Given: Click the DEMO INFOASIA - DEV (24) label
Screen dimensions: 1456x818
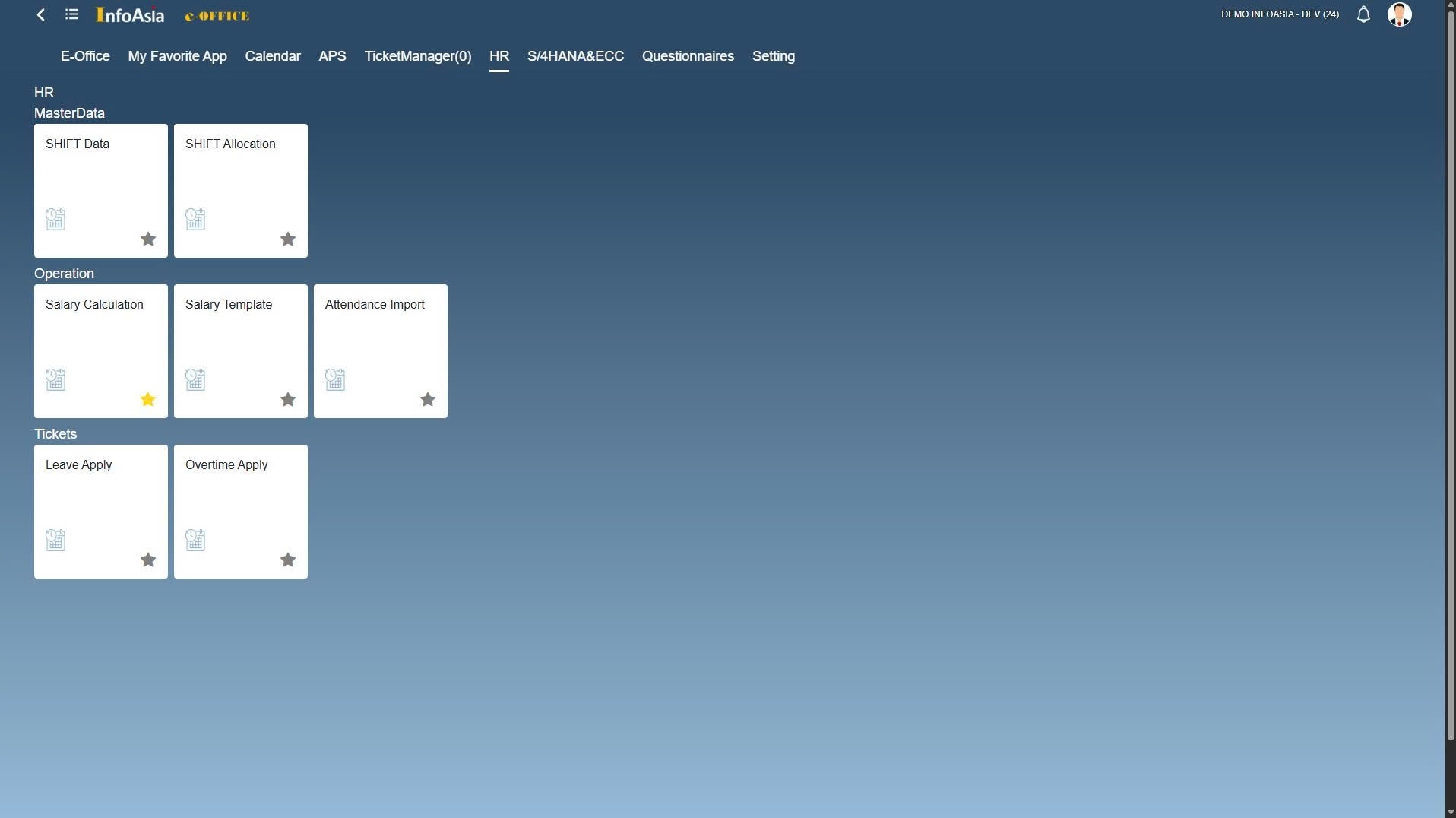Looking at the screenshot, I should [x=1280, y=14].
